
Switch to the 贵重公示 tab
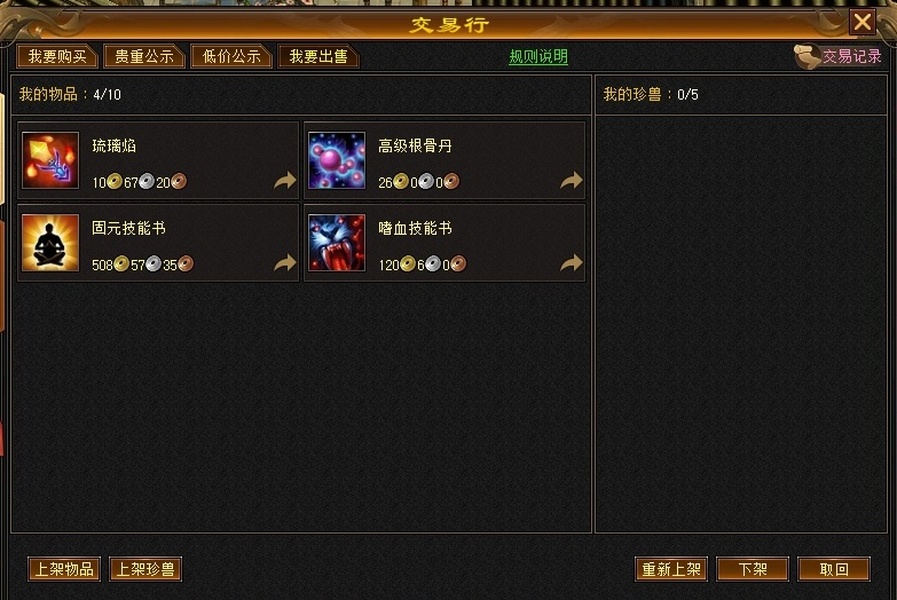(144, 56)
